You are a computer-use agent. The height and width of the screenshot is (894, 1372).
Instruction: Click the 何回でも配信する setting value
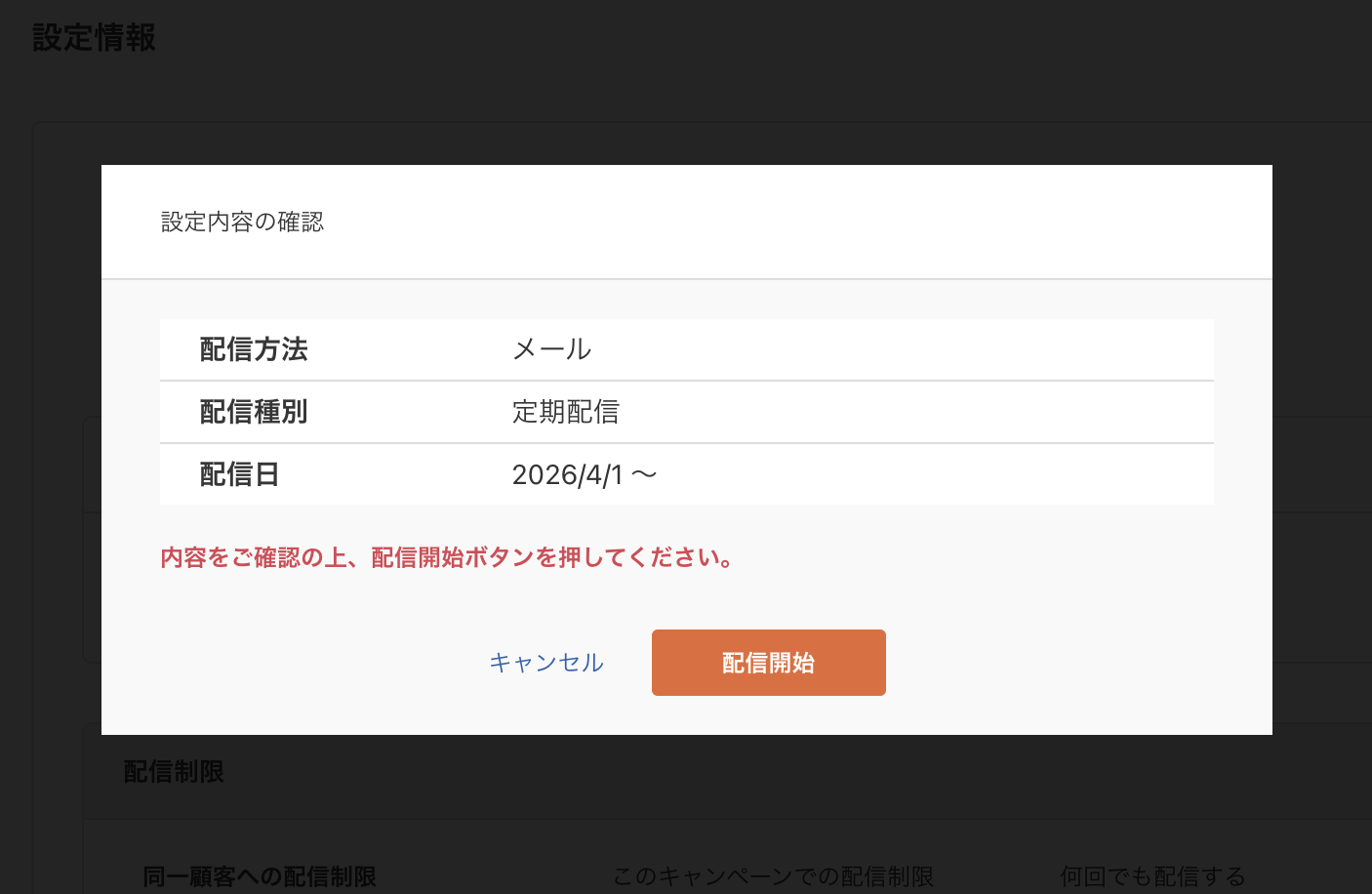(x=1151, y=876)
